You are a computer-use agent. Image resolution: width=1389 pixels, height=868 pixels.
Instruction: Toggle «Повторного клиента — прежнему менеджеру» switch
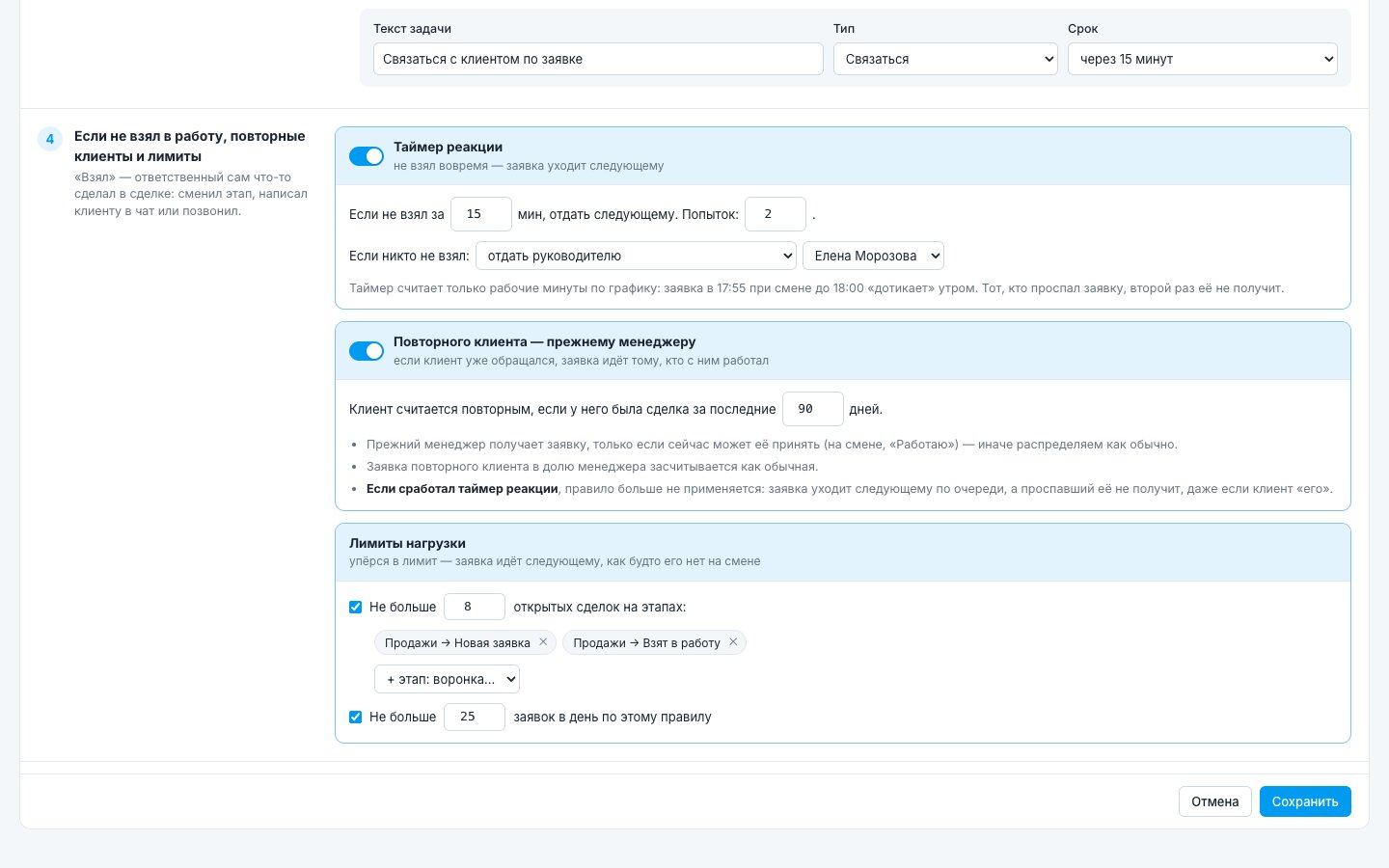[367, 351]
